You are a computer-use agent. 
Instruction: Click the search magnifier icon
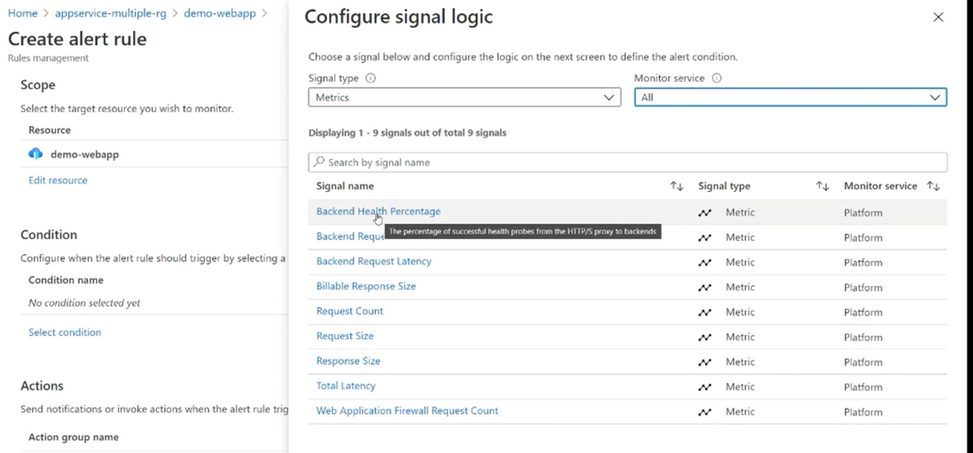(x=319, y=162)
